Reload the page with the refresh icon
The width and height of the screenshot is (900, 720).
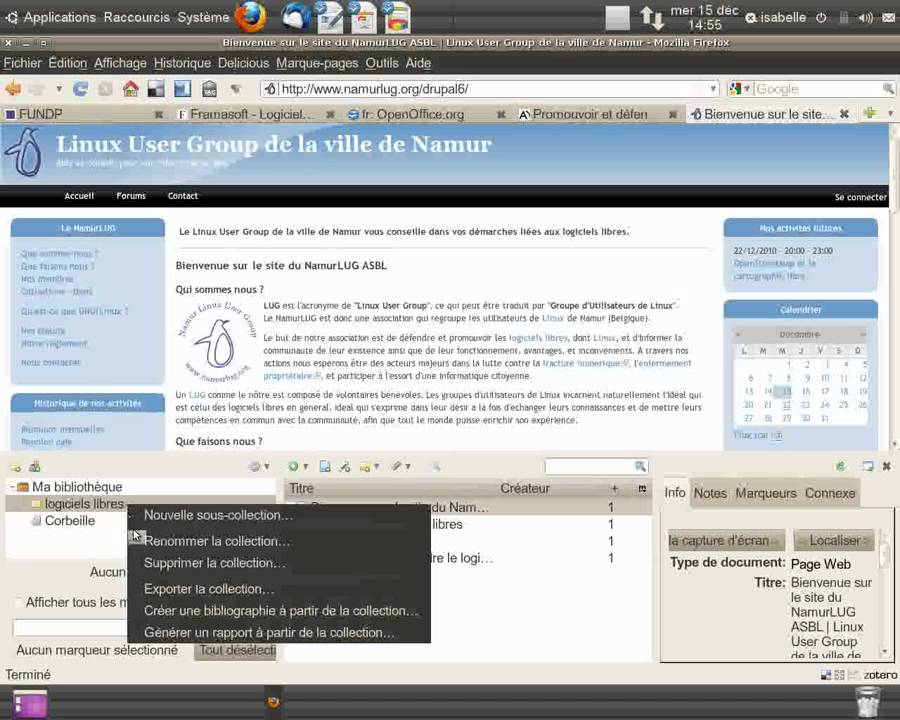tap(81, 89)
